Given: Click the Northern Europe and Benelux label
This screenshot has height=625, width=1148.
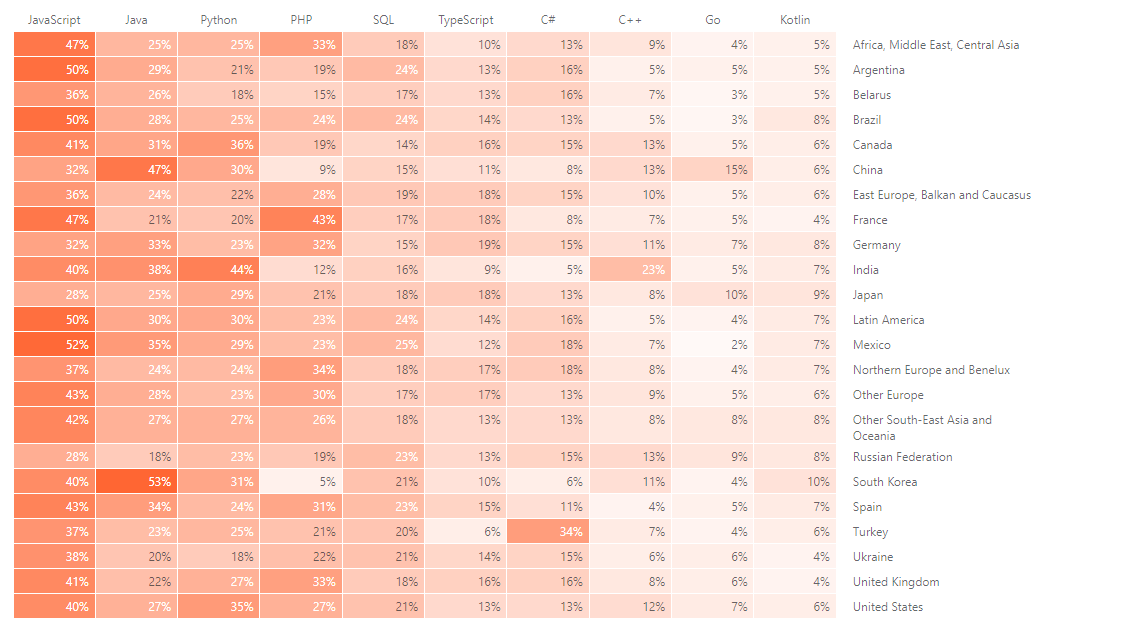Looking at the screenshot, I should click(931, 370).
